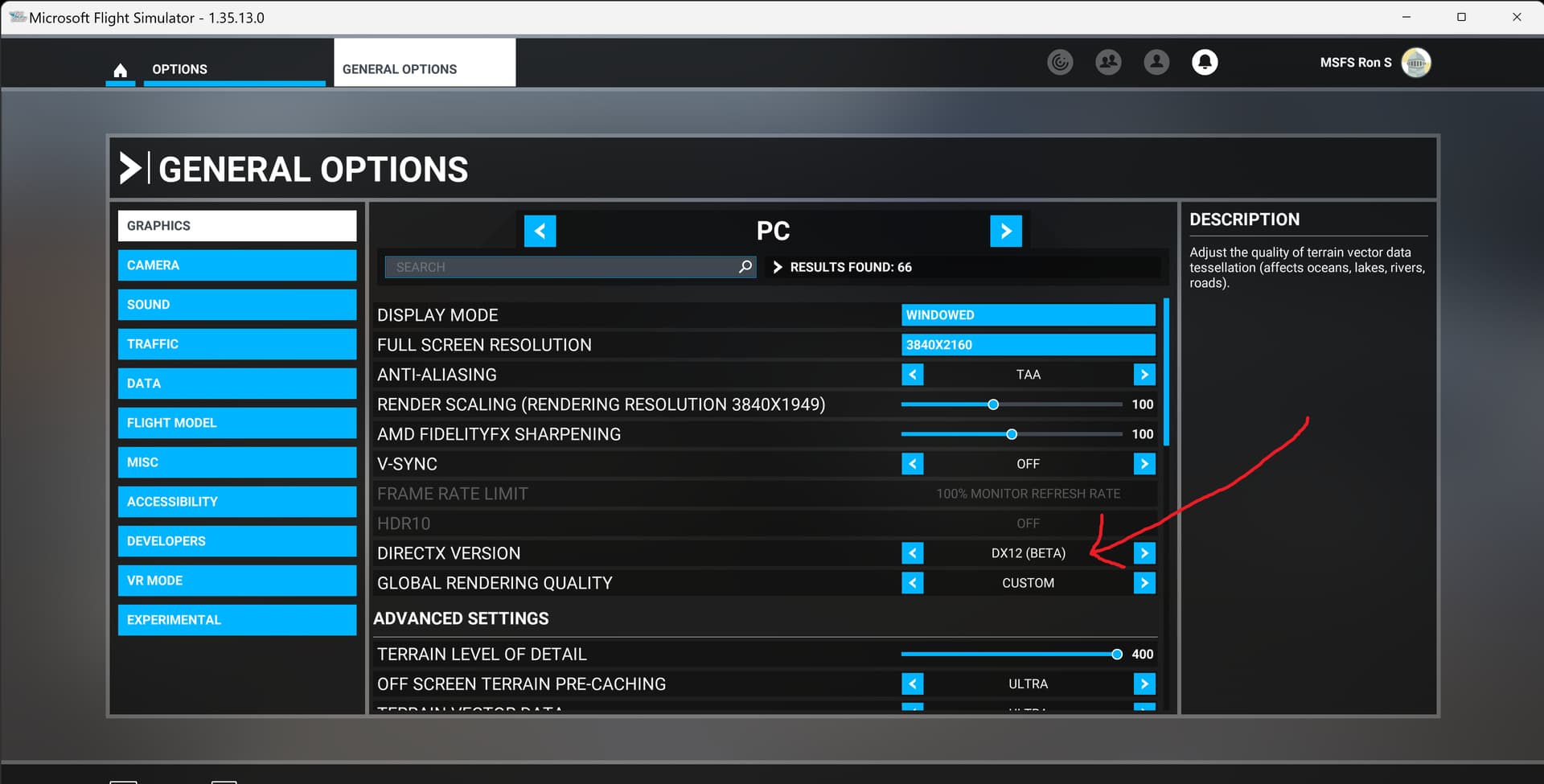This screenshot has width=1544, height=784.
Task: Click the CUSTOM value of Global Rendering Quality
Action: click(1029, 583)
